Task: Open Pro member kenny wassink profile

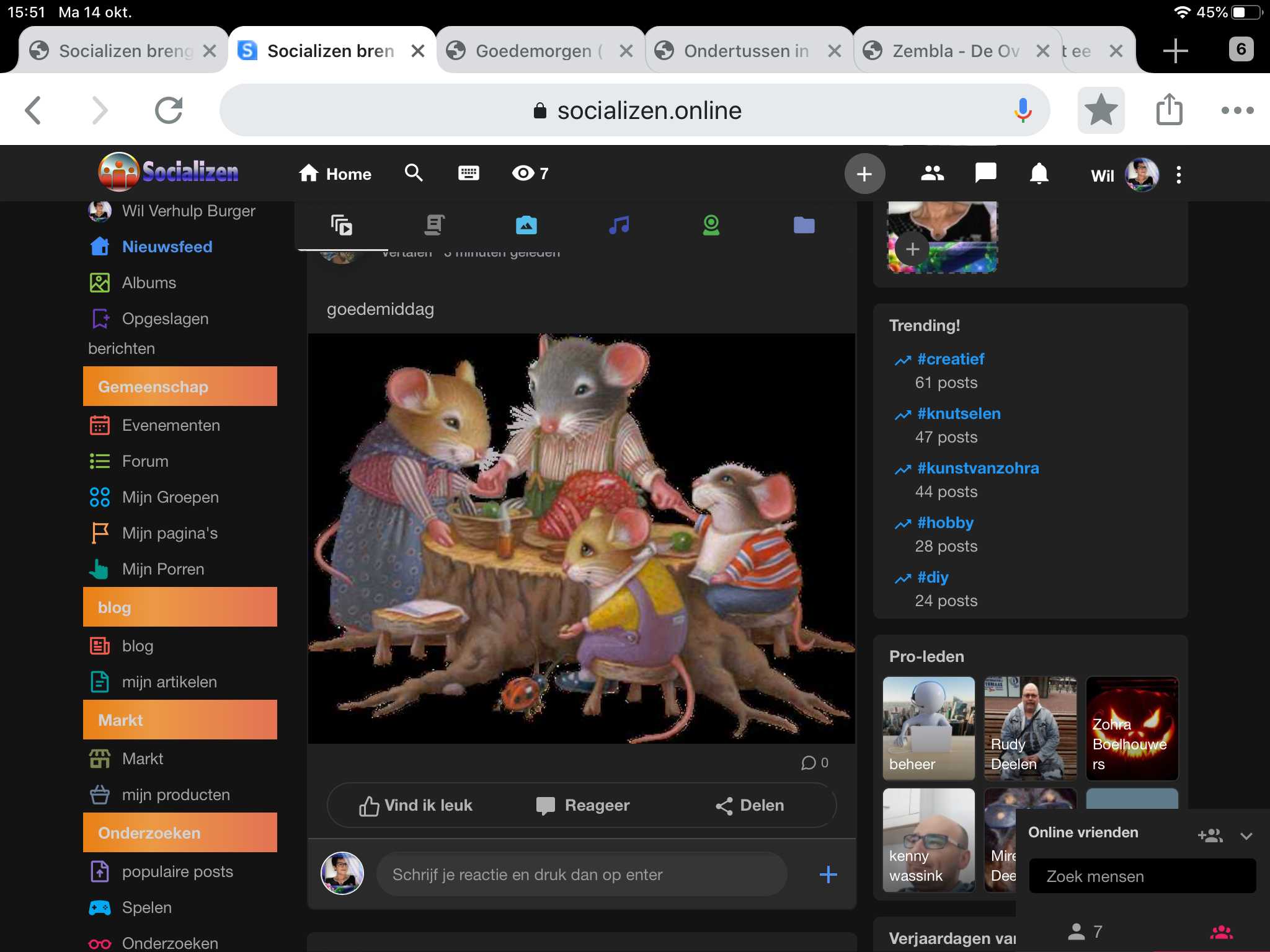Action: (929, 840)
